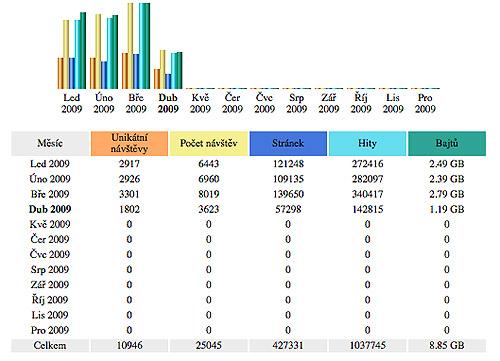
Task: Open the Úno 2009 chart label
Action: (104, 103)
